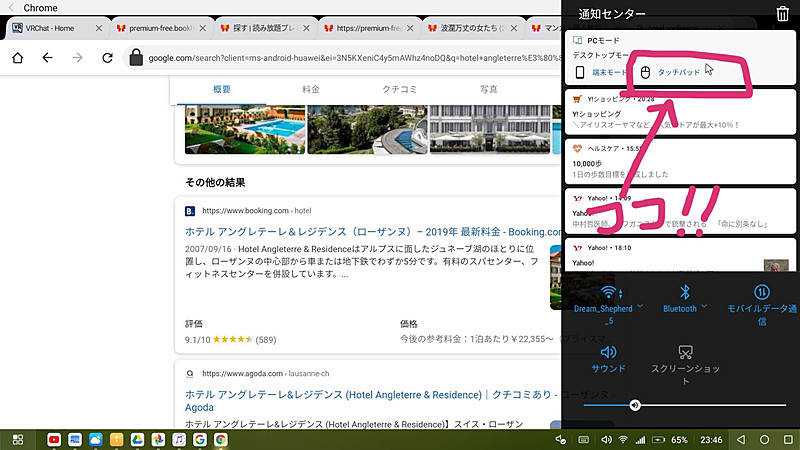Click the https://www.agoda.com breadcrumb

tap(265, 373)
